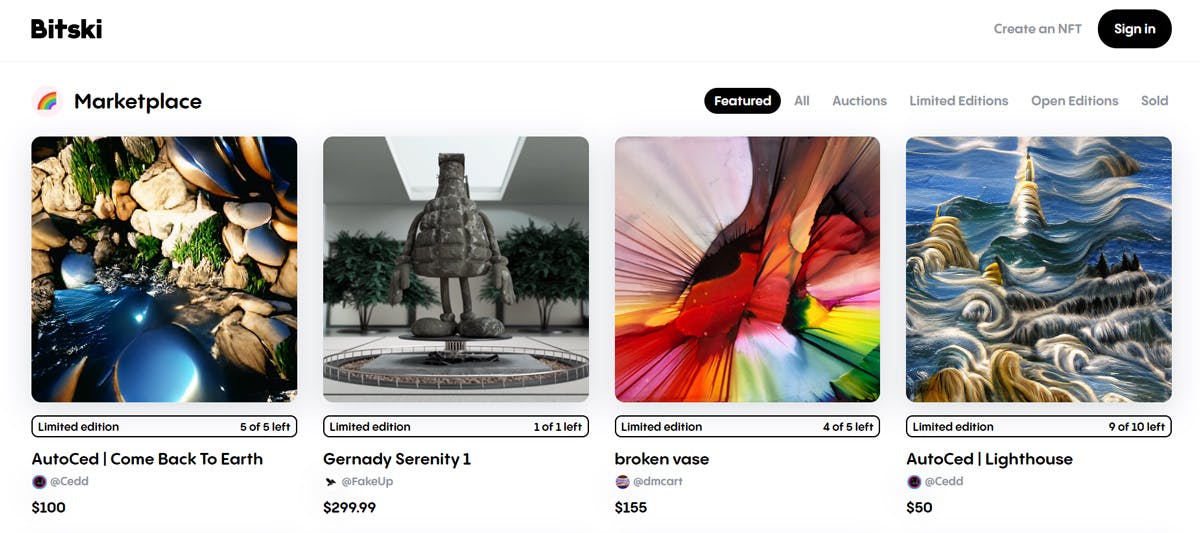View the broken vase artwork image
This screenshot has width=1200, height=533.
coord(747,269)
